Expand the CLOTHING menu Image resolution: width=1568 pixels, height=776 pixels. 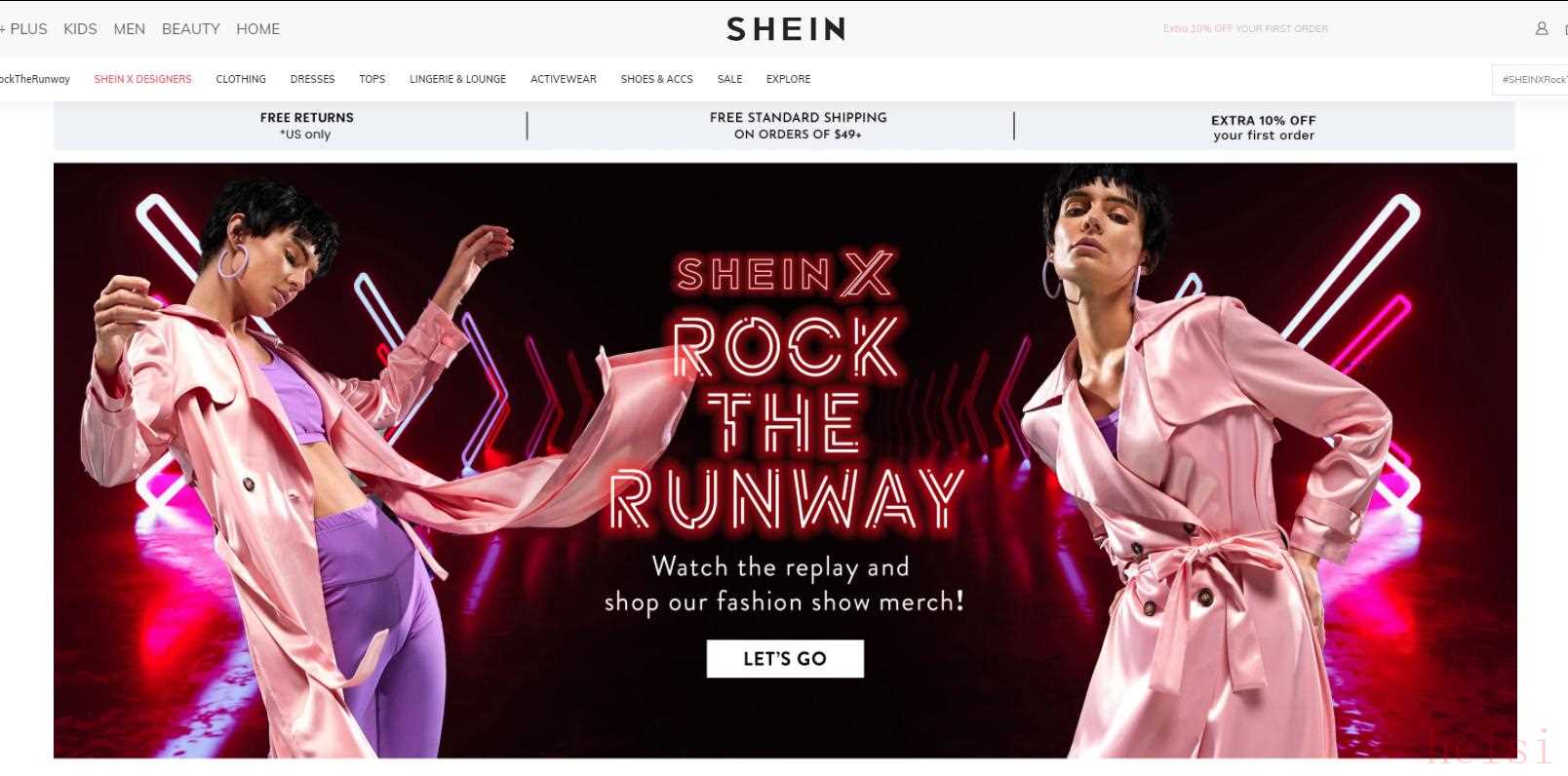(241, 79)
